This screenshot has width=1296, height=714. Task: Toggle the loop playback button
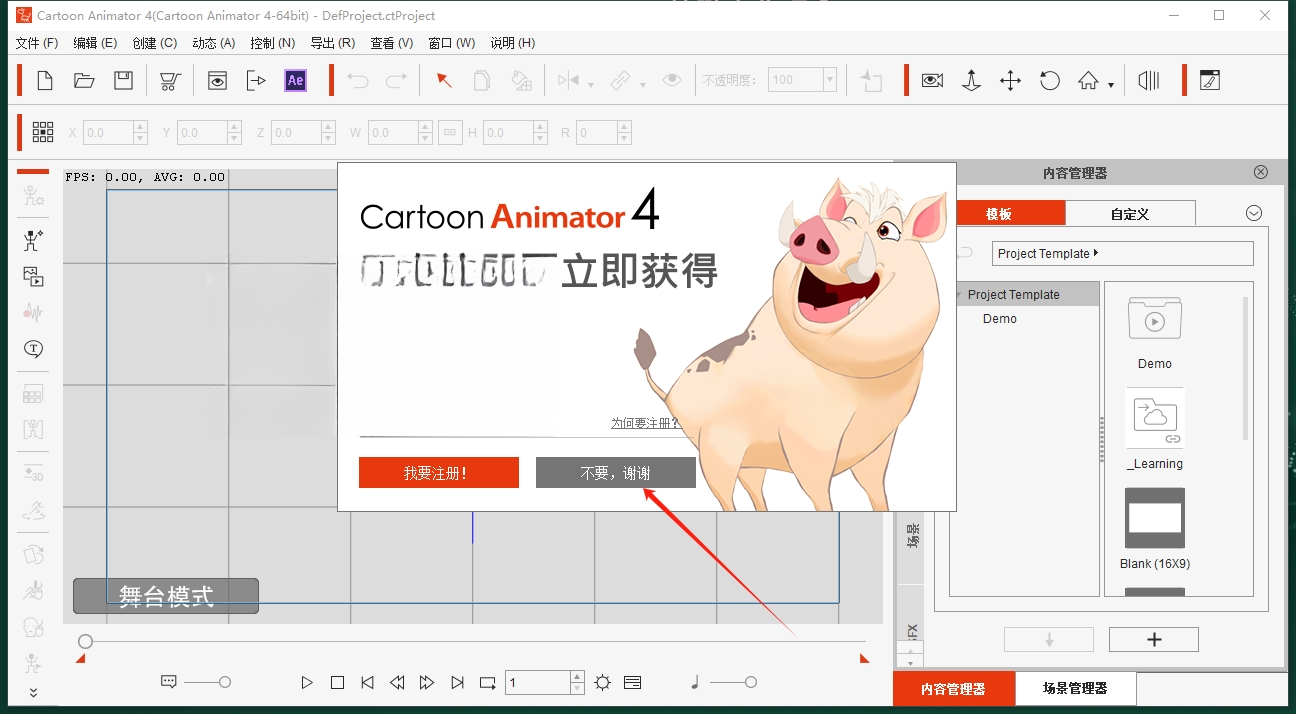pyautogui.click(x=488, y=683)
